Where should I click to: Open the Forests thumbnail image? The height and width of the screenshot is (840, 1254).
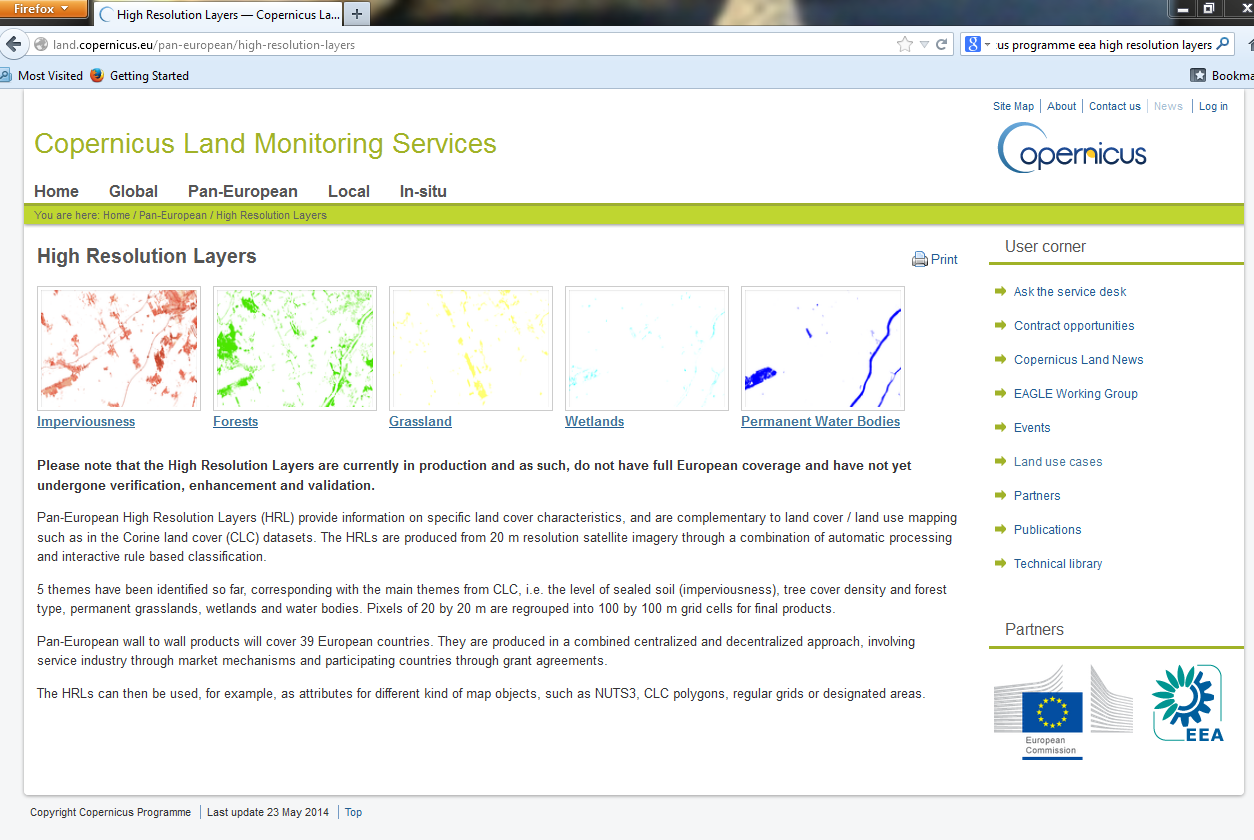click(x=295, y=348)
